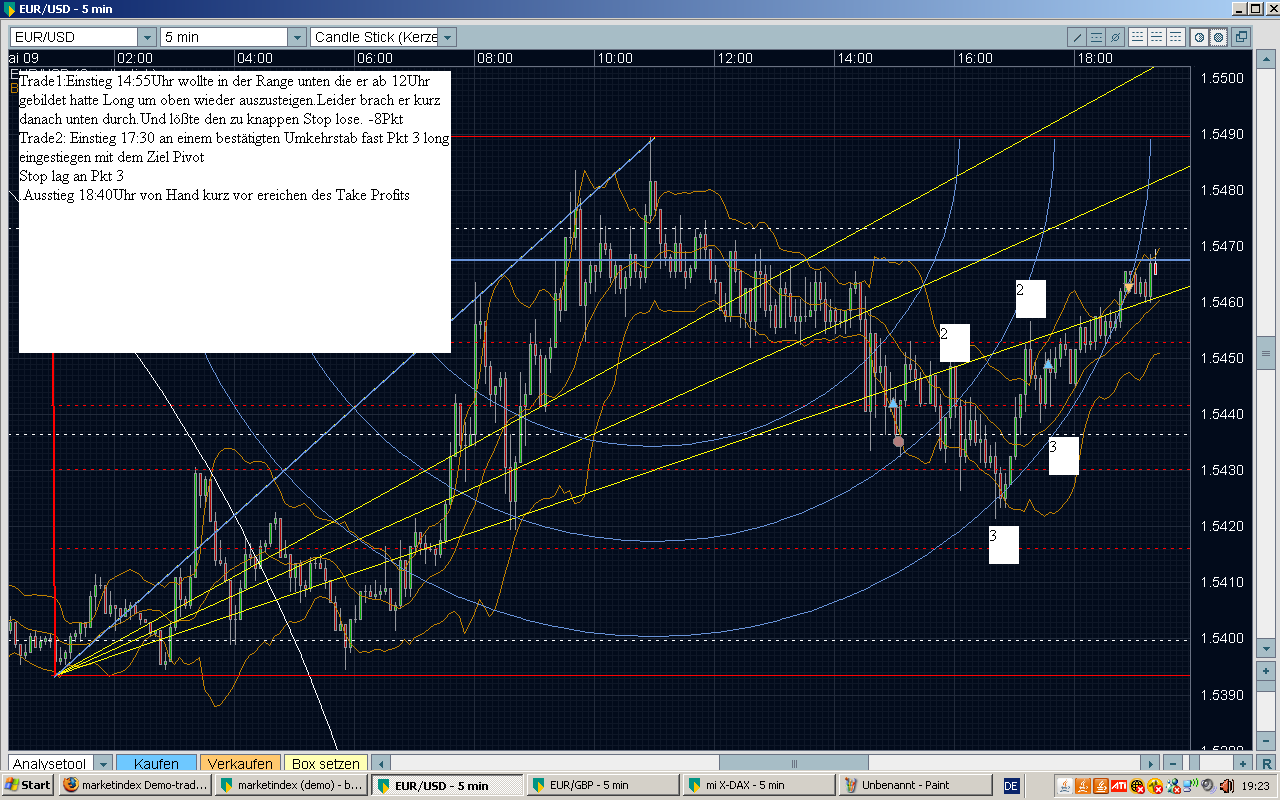Click the vertical price scale slider handle

[1267, 354]
